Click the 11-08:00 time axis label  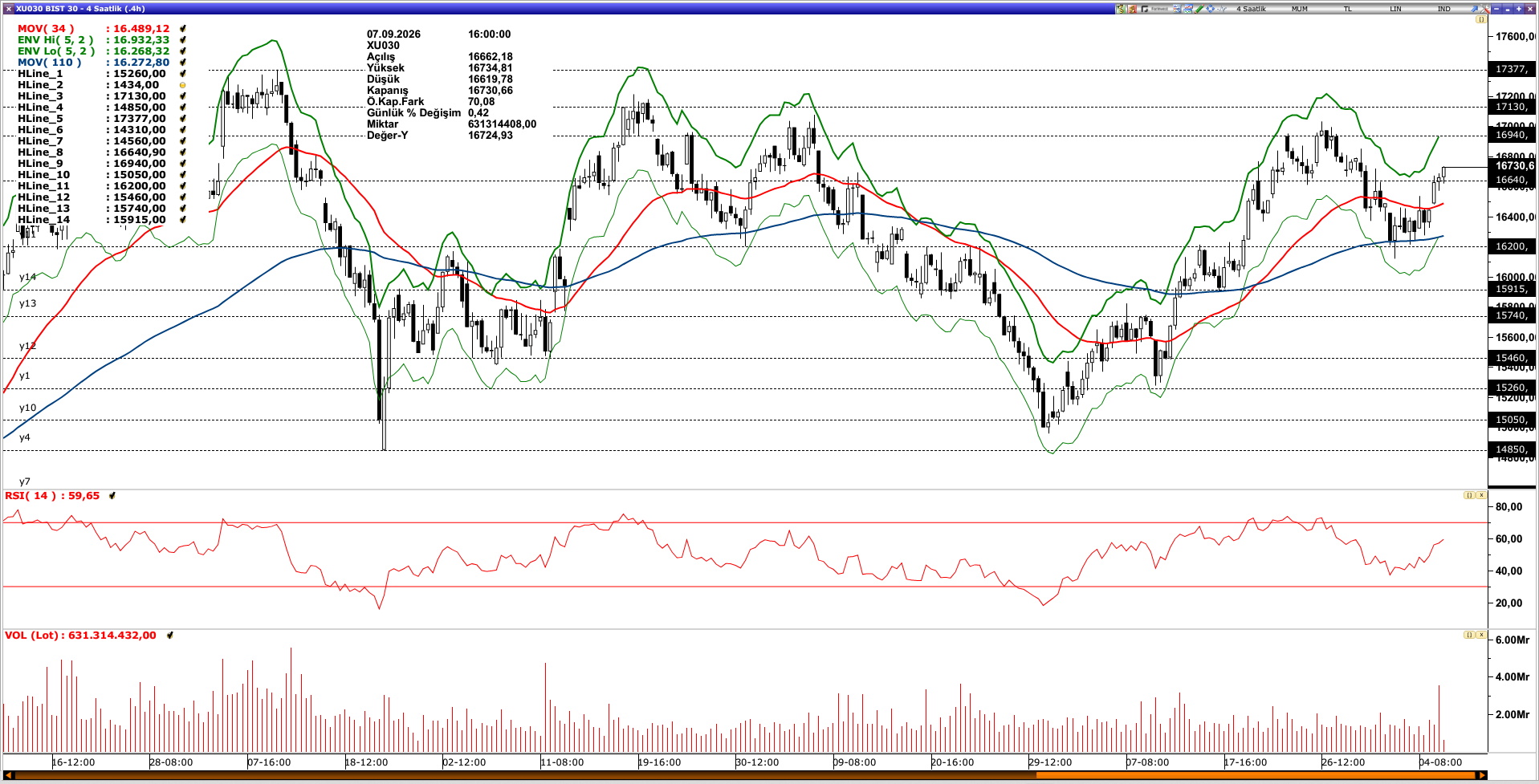[x=562, y=762]
